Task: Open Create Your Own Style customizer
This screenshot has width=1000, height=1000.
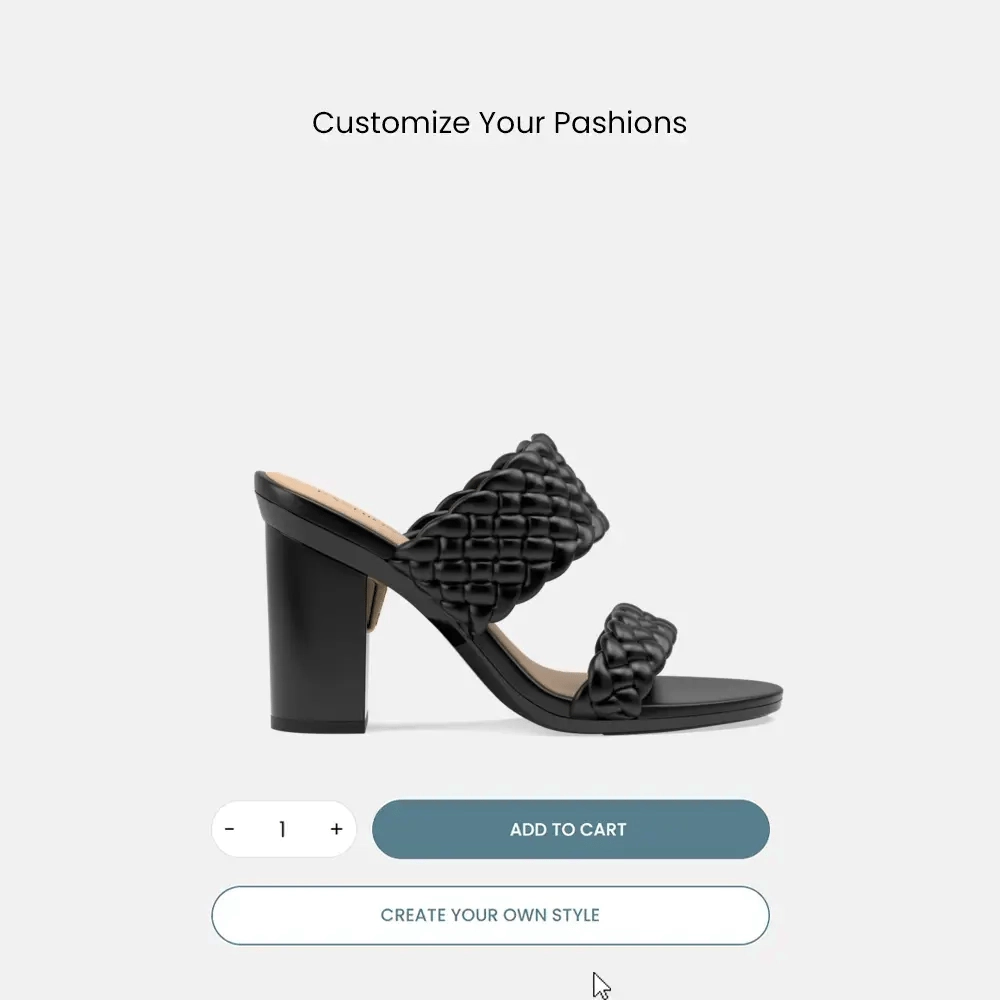Action: point(490,915)
